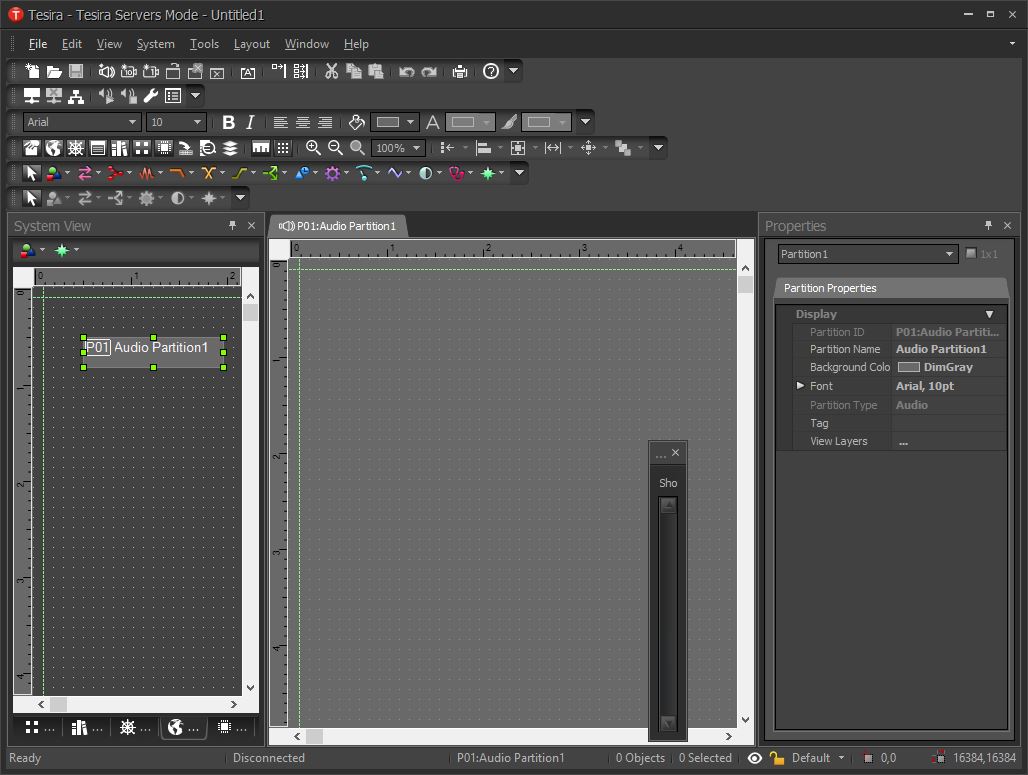Close the small floating Sho panel
This screenshot has width=1028, height=775.
coord(675,452)
